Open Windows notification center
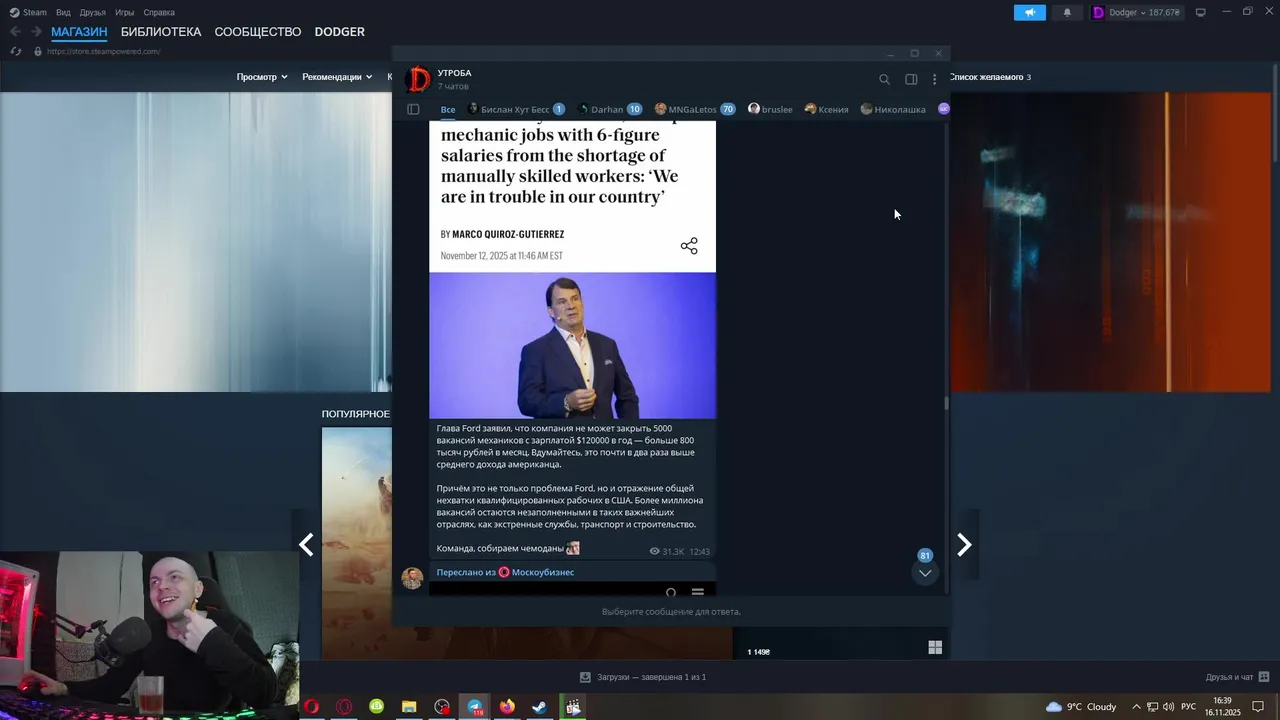This screenshot has height=720, width=1280. tap(1258, 707)
